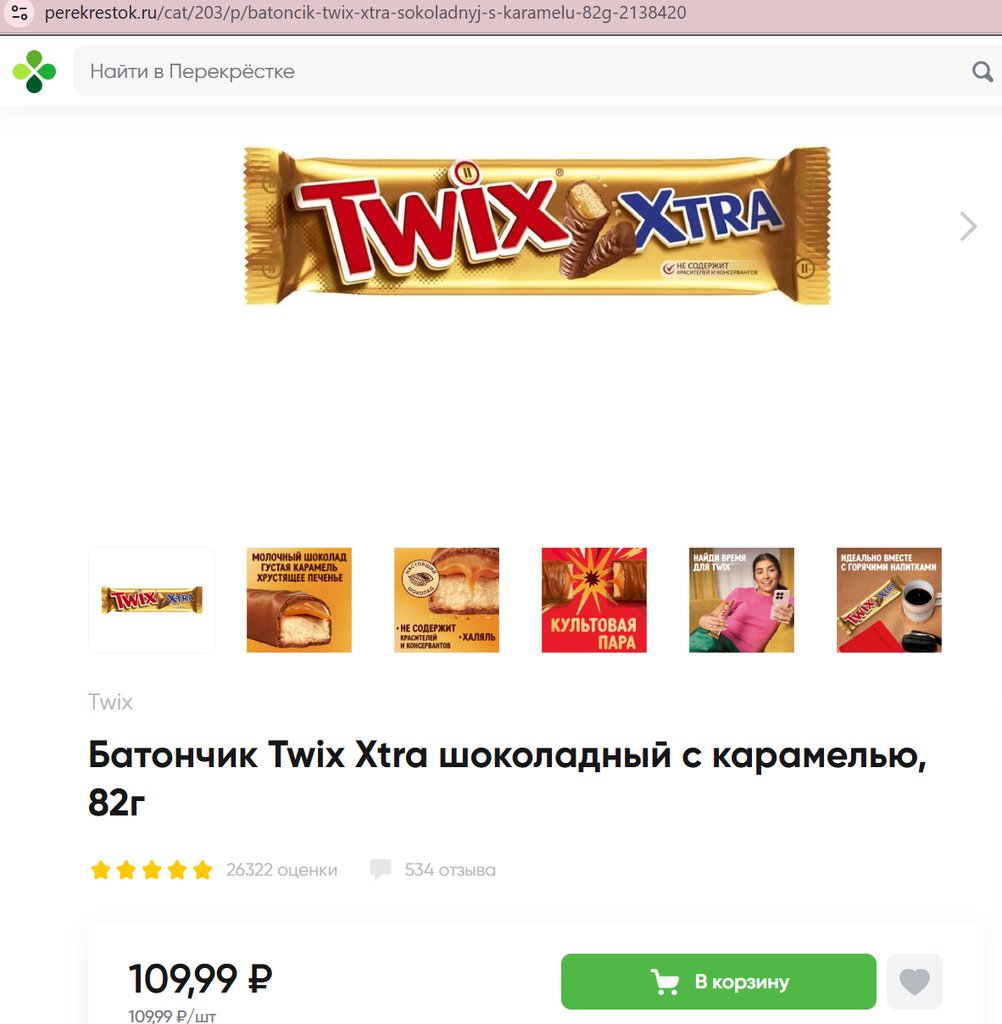Select the thumbnail with woman holding phone
The image size is (1002, 1024).
741,600
